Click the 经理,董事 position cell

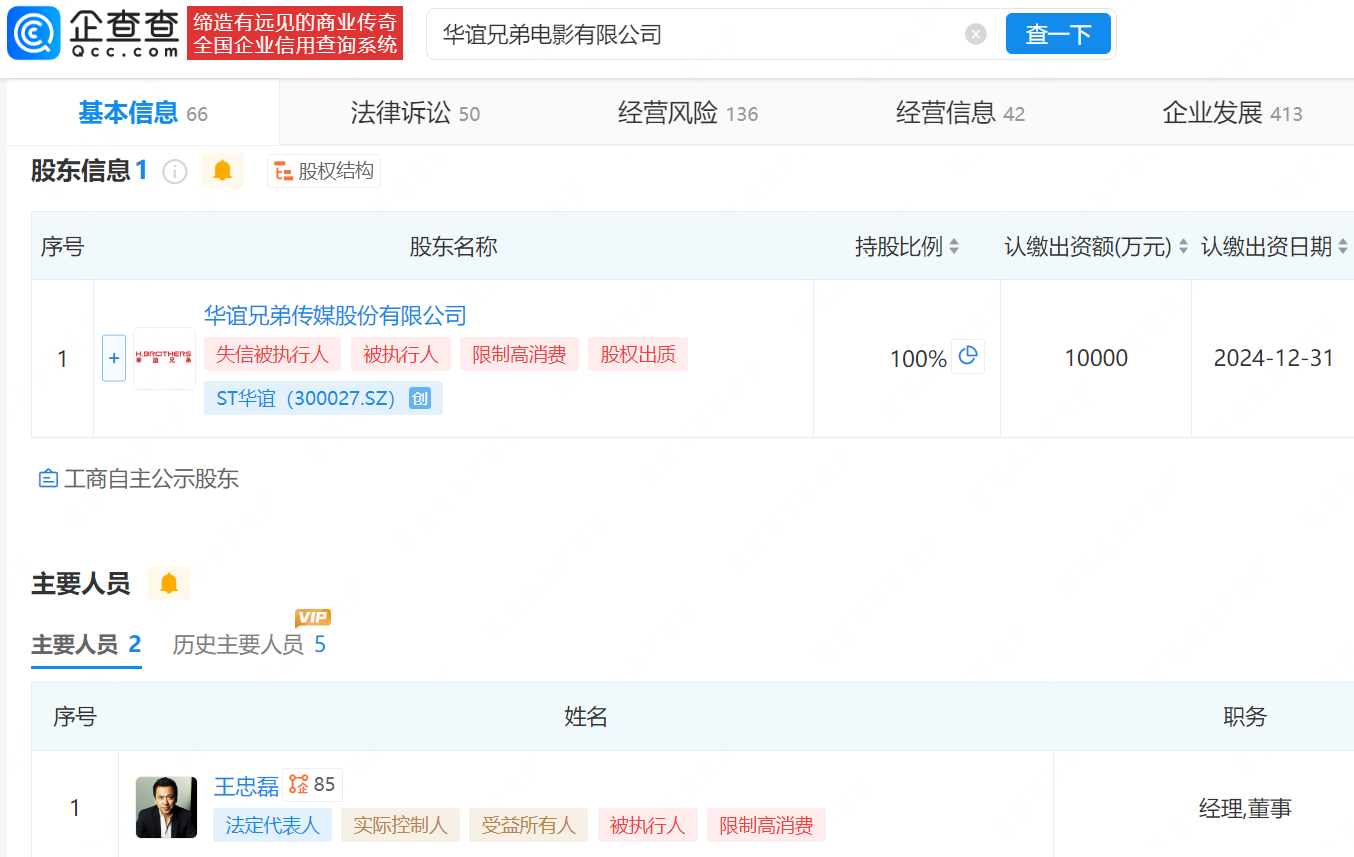[1245, 808]
